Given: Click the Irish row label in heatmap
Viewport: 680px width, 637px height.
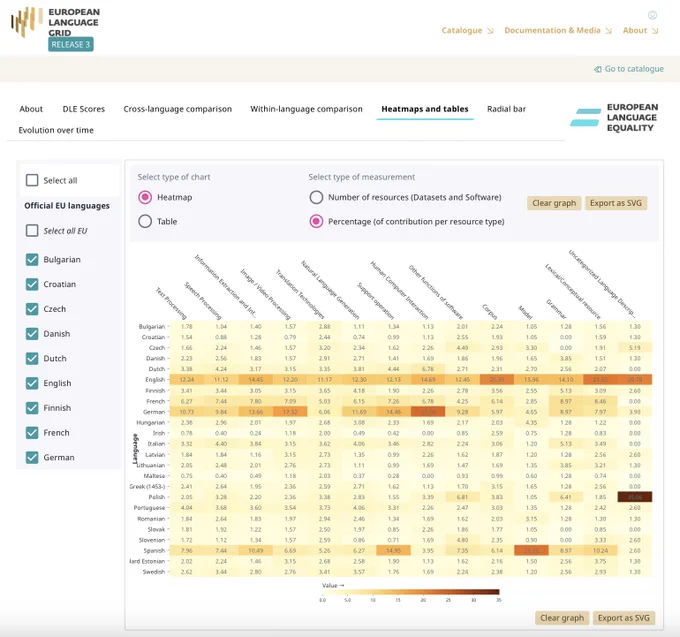Looking at the screenshot, I should 159,433.
